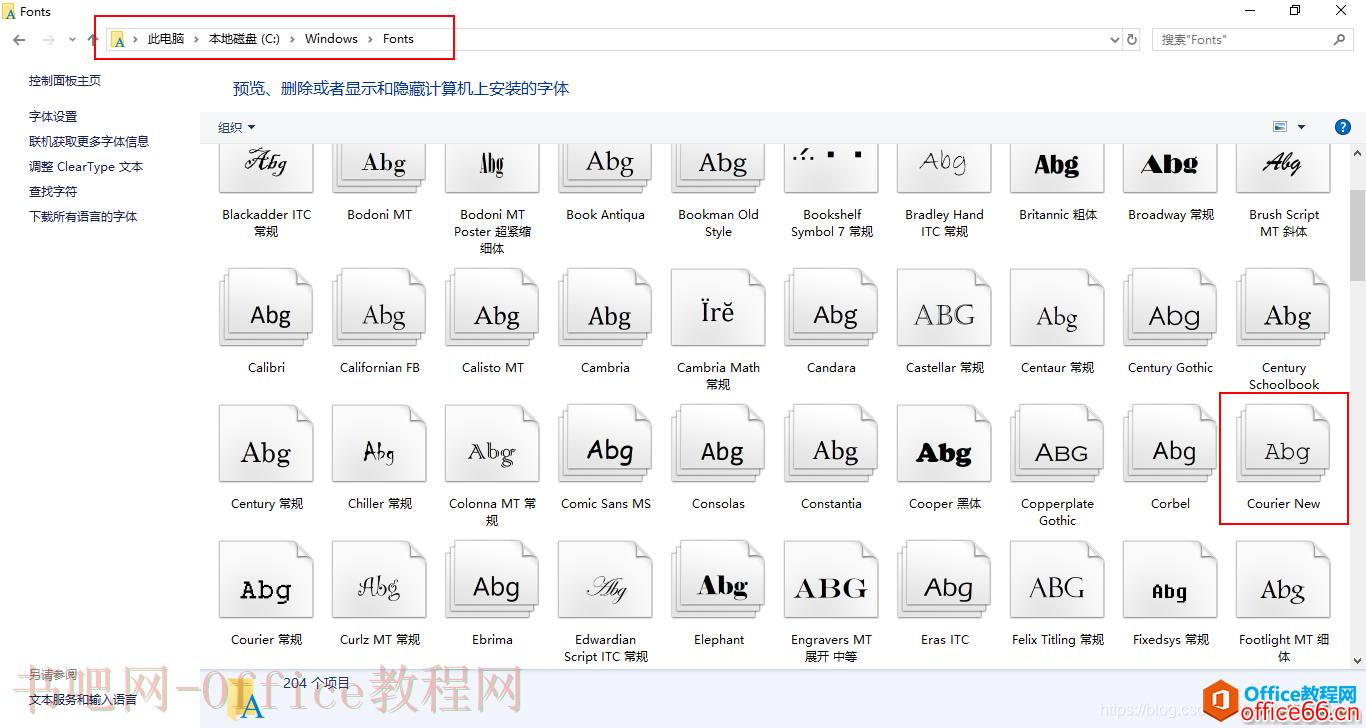Expand the chevron after Windows breadcrumb
This screenshot has height=728, width=1366.
point(370,39)
